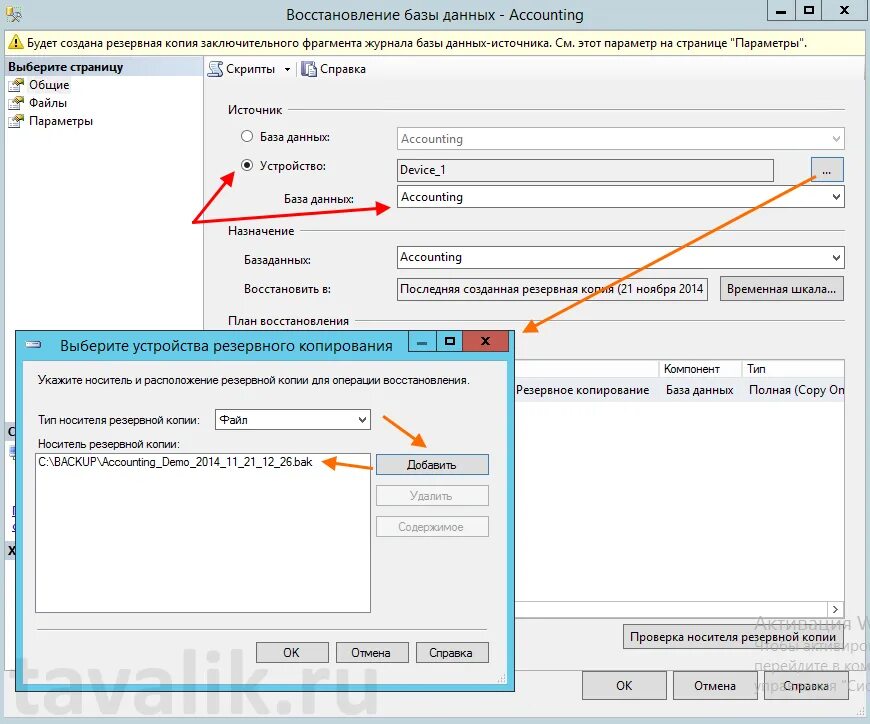
Task: Select the Устройство source radio button
Action: coord(247,165)
